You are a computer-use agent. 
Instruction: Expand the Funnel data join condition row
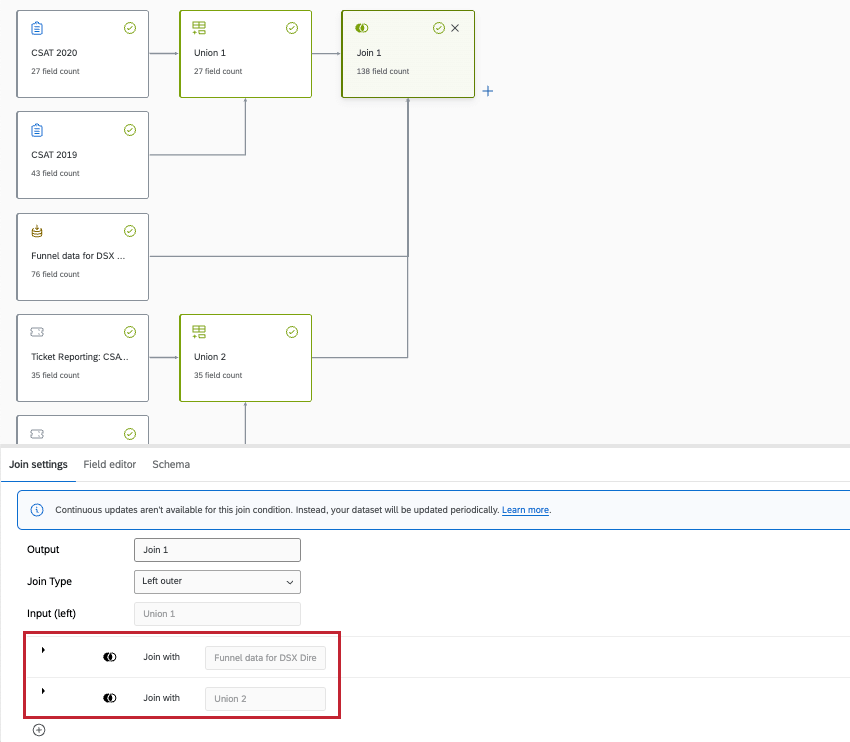click(41, 650)
